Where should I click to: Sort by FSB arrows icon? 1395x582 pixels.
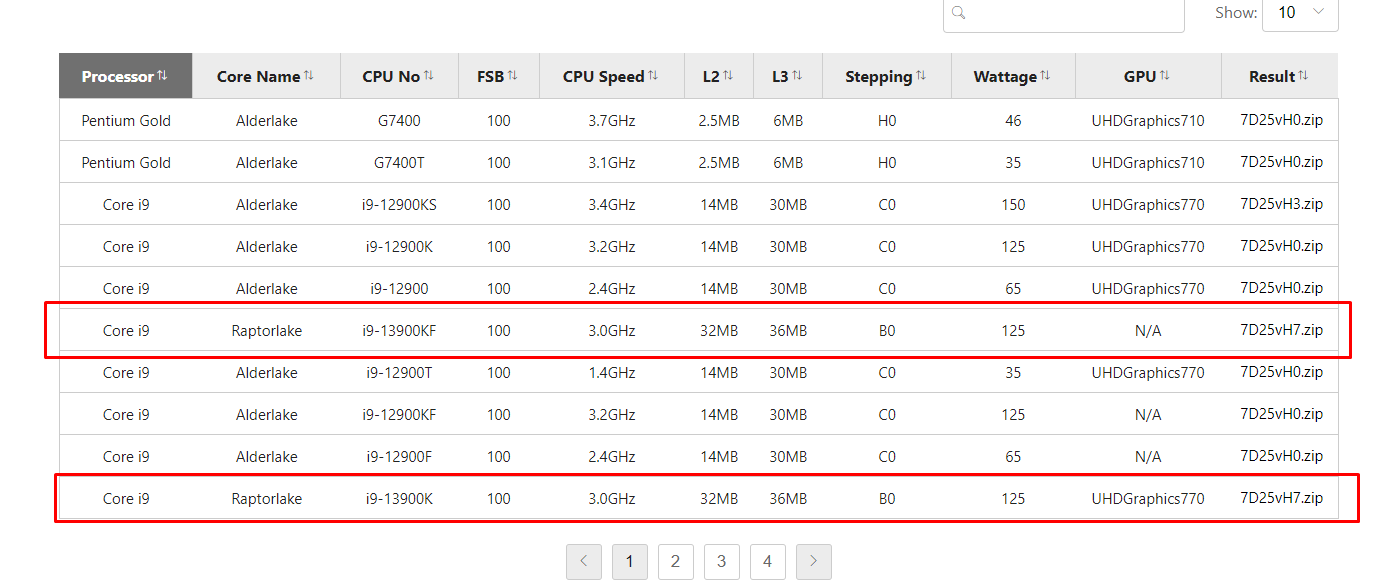point(512,76)
